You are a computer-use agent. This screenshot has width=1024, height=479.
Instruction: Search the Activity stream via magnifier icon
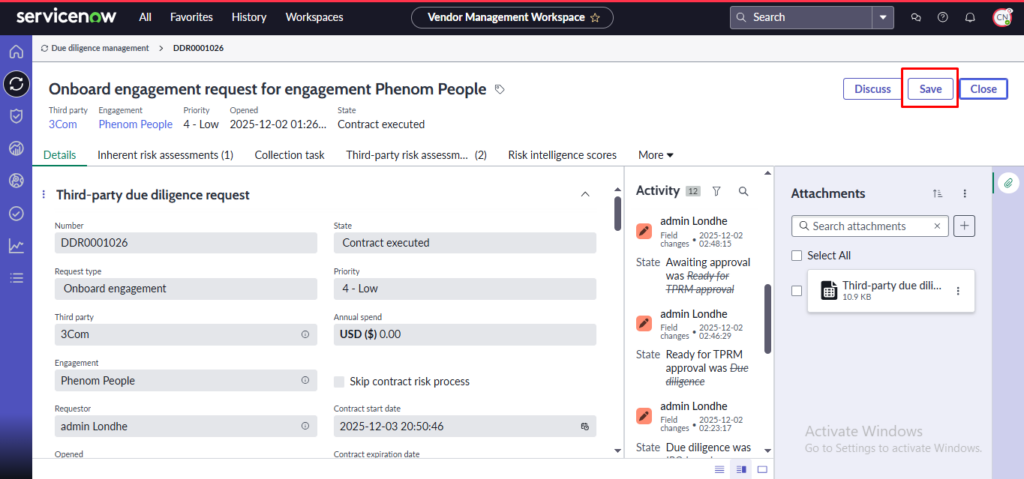tap(743, 191)
